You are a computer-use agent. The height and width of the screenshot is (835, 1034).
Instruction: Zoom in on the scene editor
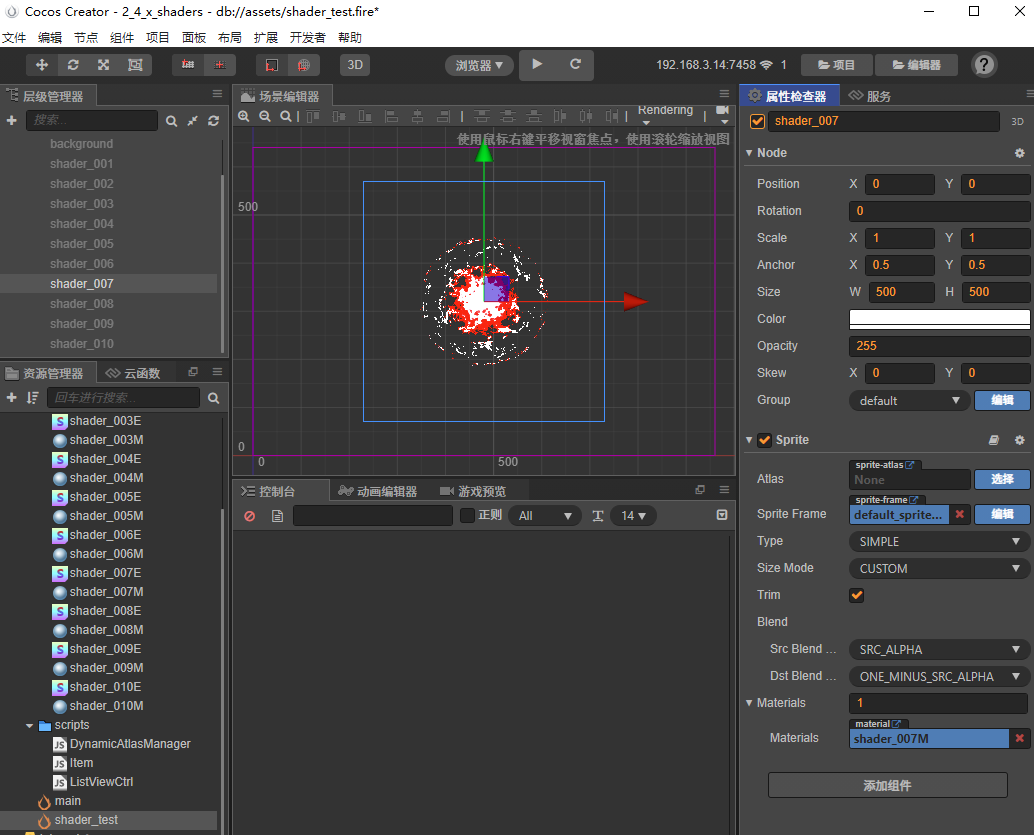click(244, 116)
